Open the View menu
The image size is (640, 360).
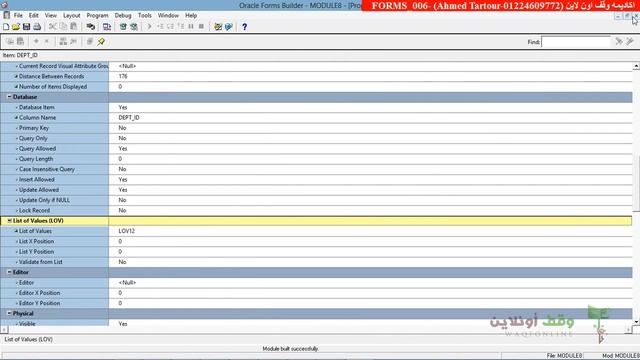[x=51, y=16]
